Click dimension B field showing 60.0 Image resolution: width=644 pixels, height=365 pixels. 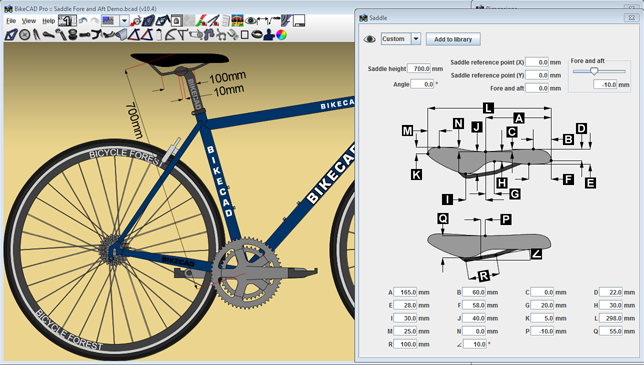click(474, 292)
